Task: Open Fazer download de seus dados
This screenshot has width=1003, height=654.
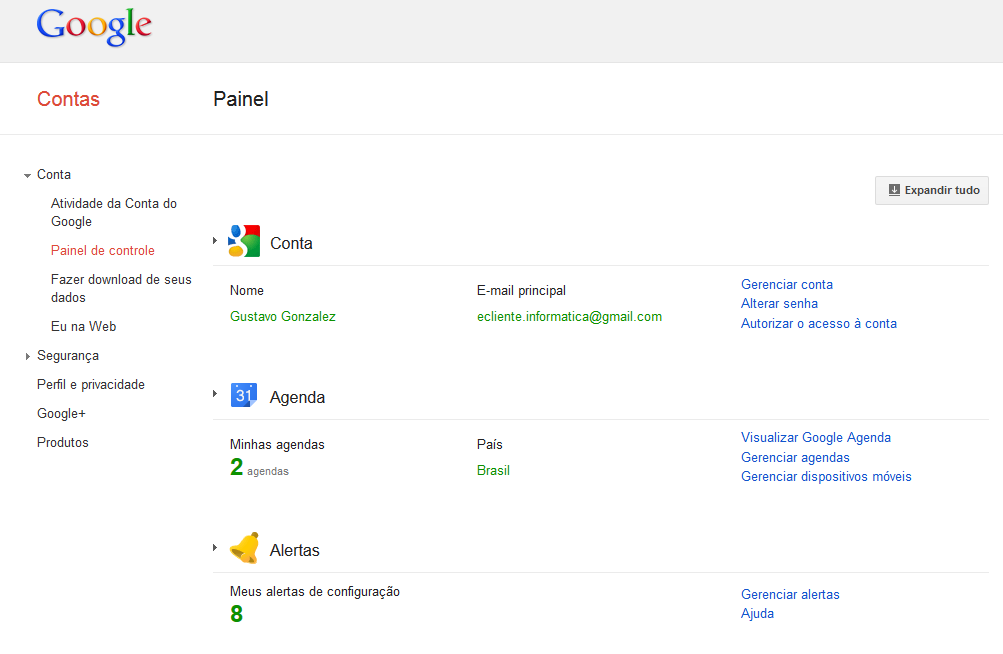Action: pyautogui.click(x=121, y=289)
